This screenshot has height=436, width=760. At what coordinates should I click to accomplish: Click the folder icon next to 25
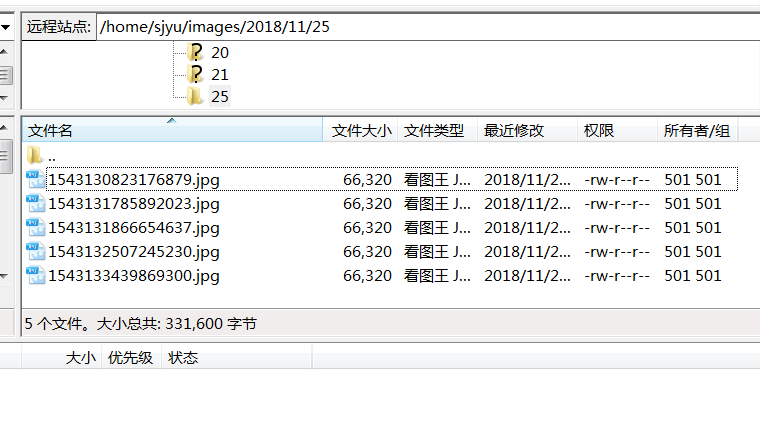pos(195,96)
